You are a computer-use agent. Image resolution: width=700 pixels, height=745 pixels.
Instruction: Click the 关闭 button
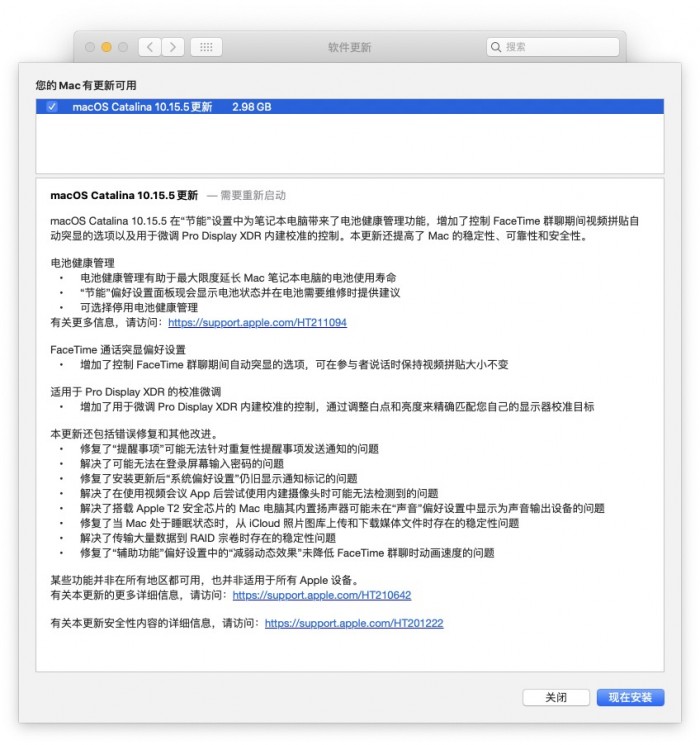(556, 697)
